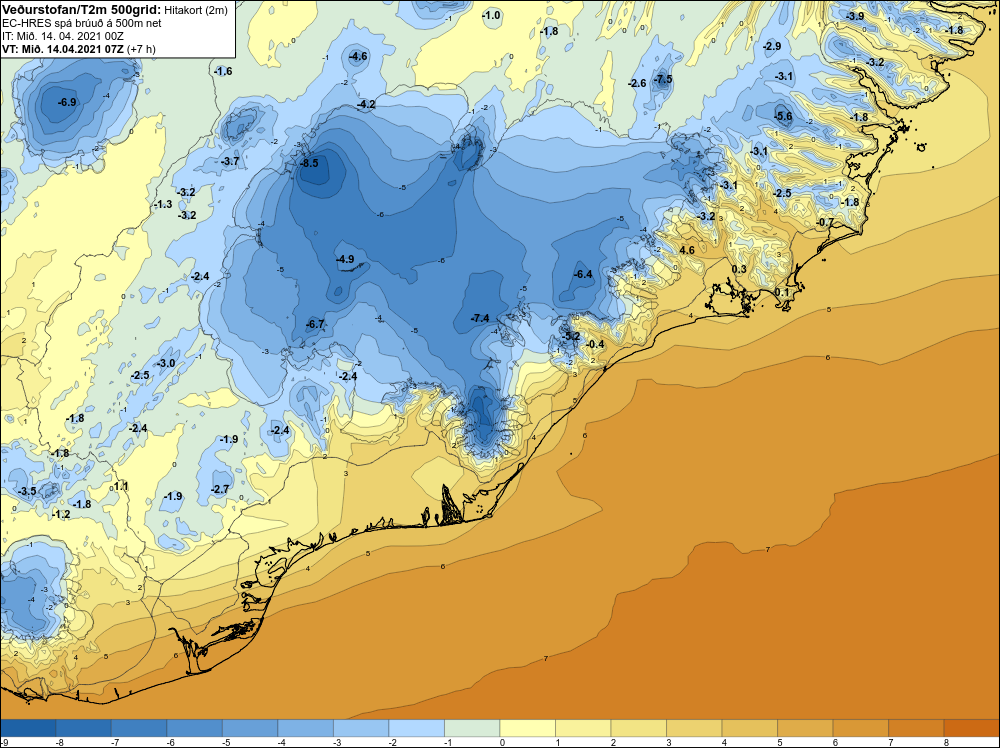Select the -3.5 temperature reading
1000x748 pixels.
pyautogui.click(x=27, y=491)
